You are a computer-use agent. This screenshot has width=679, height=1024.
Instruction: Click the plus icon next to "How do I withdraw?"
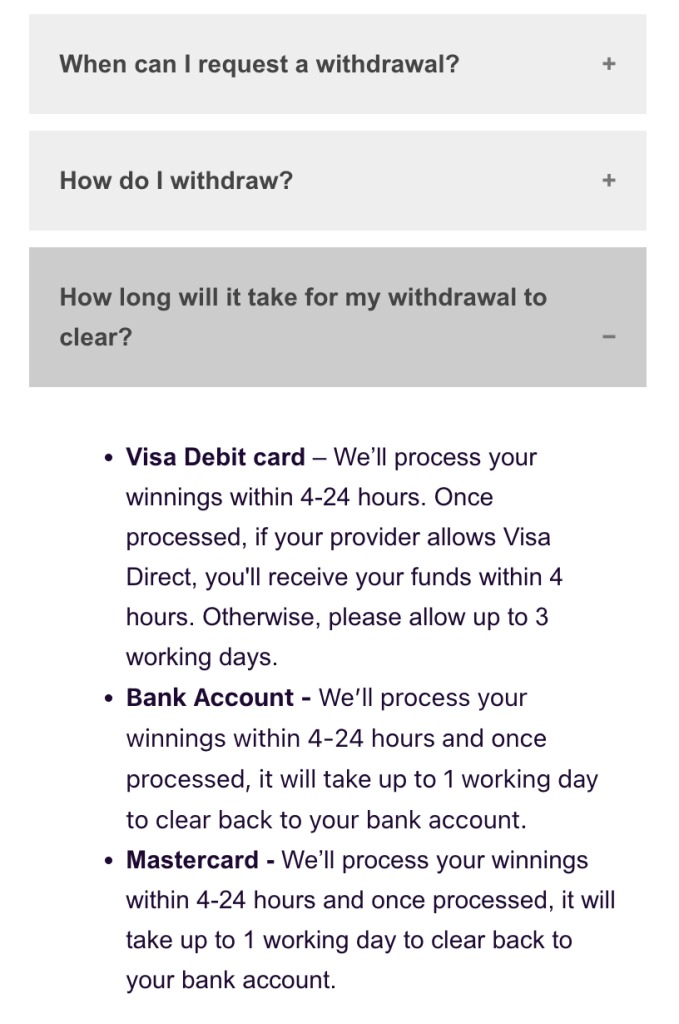[x=608, y=181]
